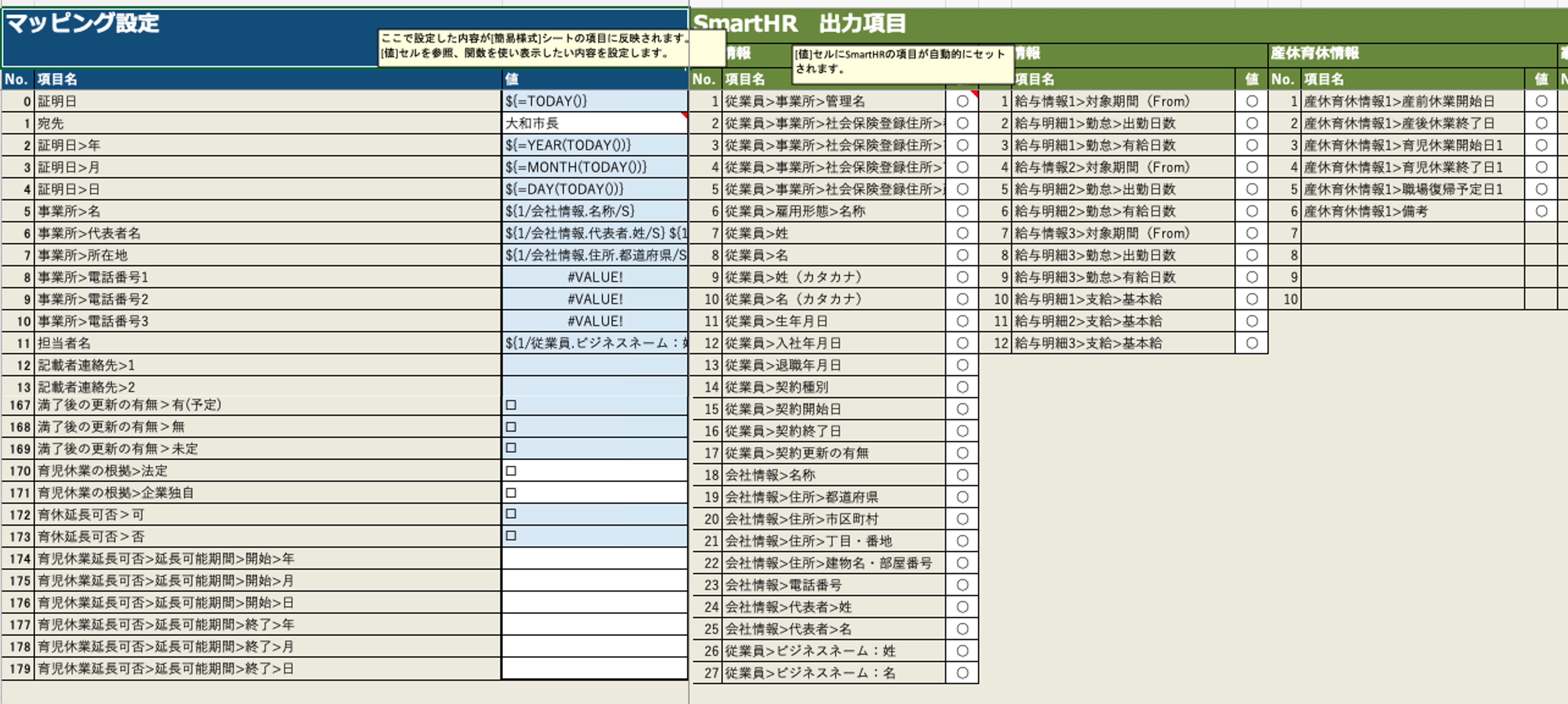Select the #VALUE! cell for 事業所>電話番号3
1568x704 pixels.
(x=594, y=321)
